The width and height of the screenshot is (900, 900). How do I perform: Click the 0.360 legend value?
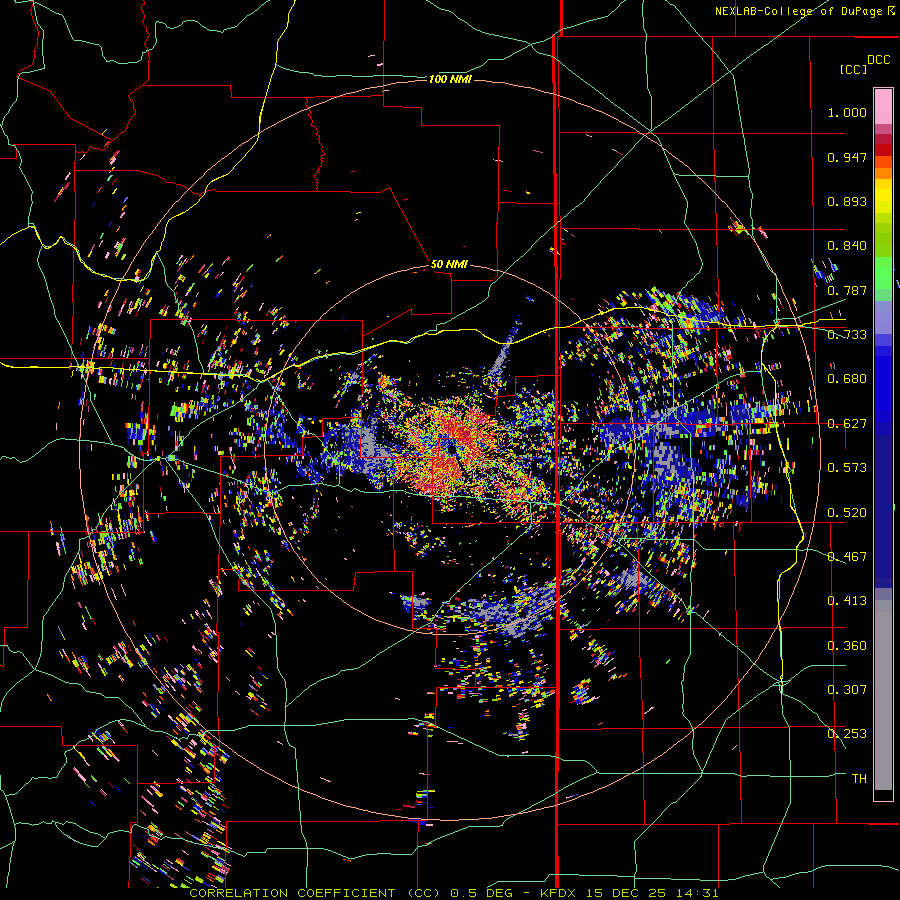pyautogui.click(x=847, y=646)
